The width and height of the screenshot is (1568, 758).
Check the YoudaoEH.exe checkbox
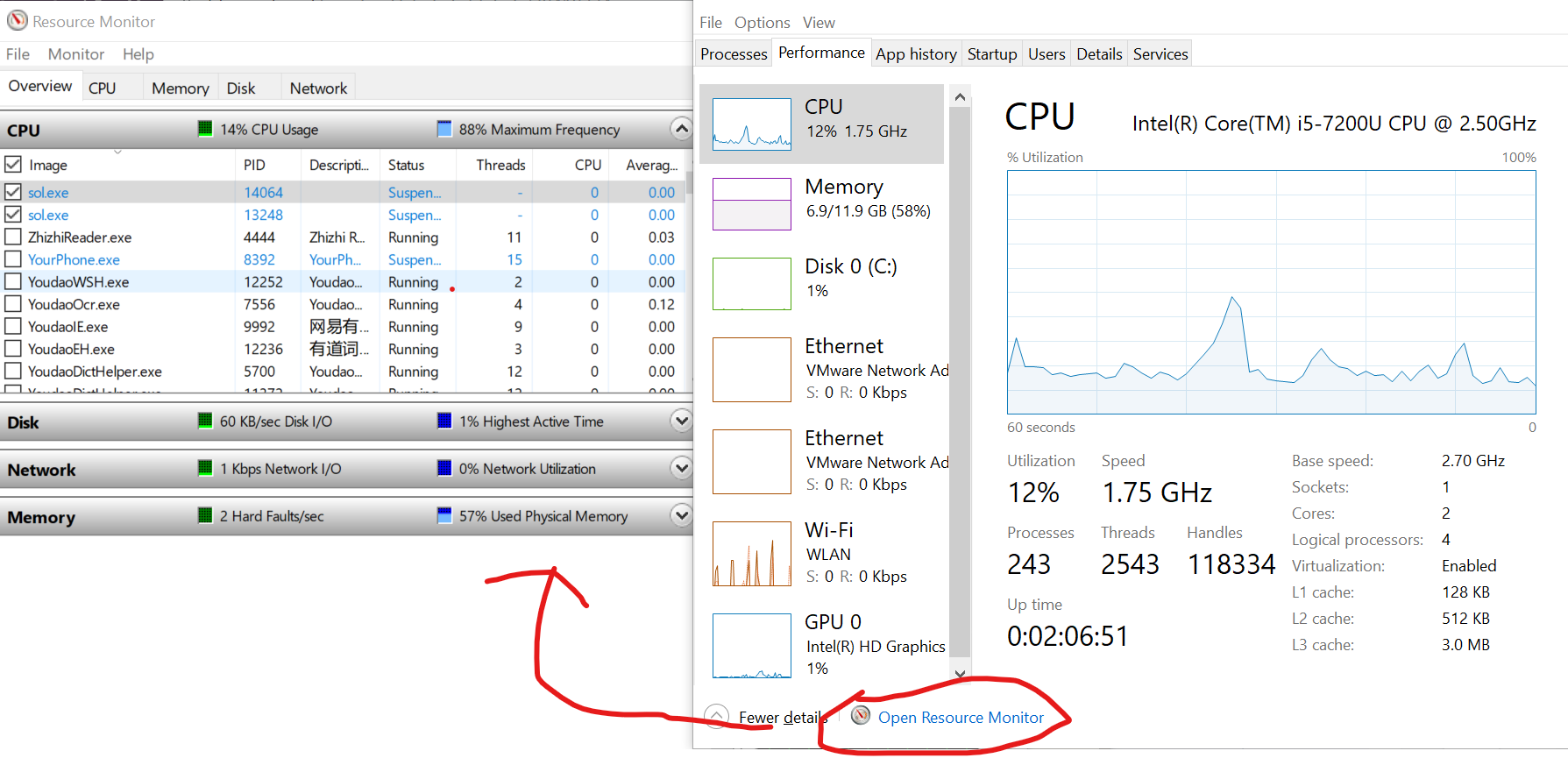(13, 349)
